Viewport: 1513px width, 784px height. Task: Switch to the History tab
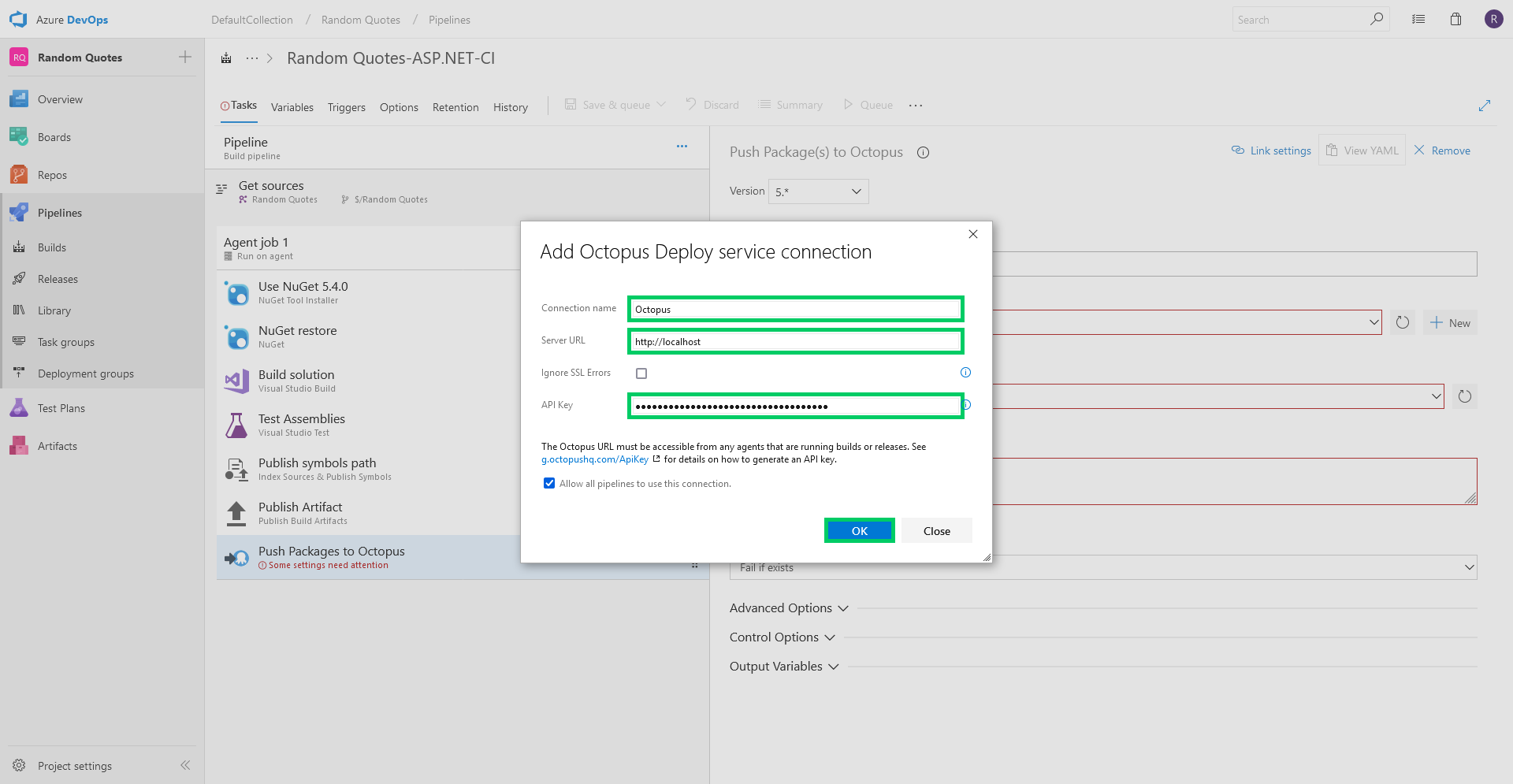coord(511,107)
